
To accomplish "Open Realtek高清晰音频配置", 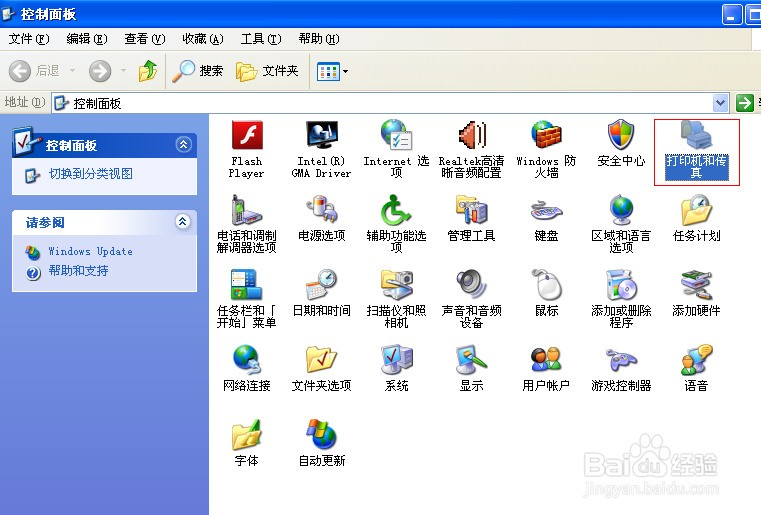I will point(471,149).
